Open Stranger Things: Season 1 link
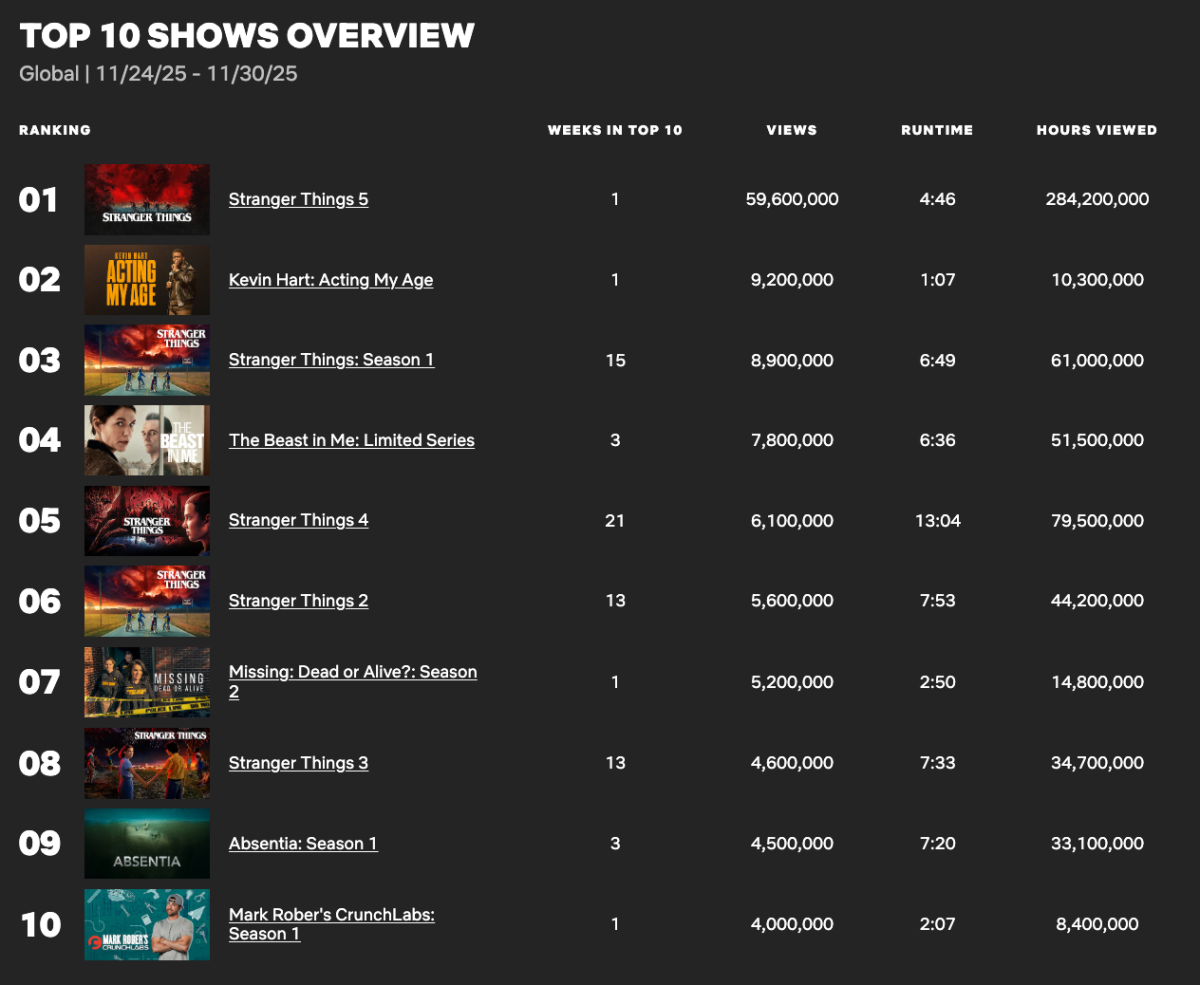 331,360
